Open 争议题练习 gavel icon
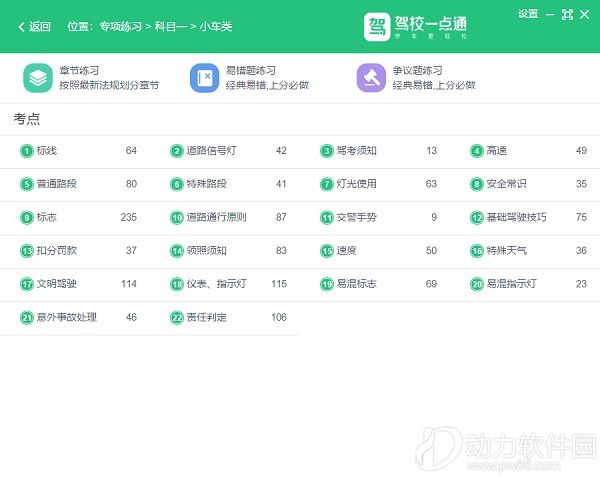This screenshot has height=480, width=600. pos(371,78)
